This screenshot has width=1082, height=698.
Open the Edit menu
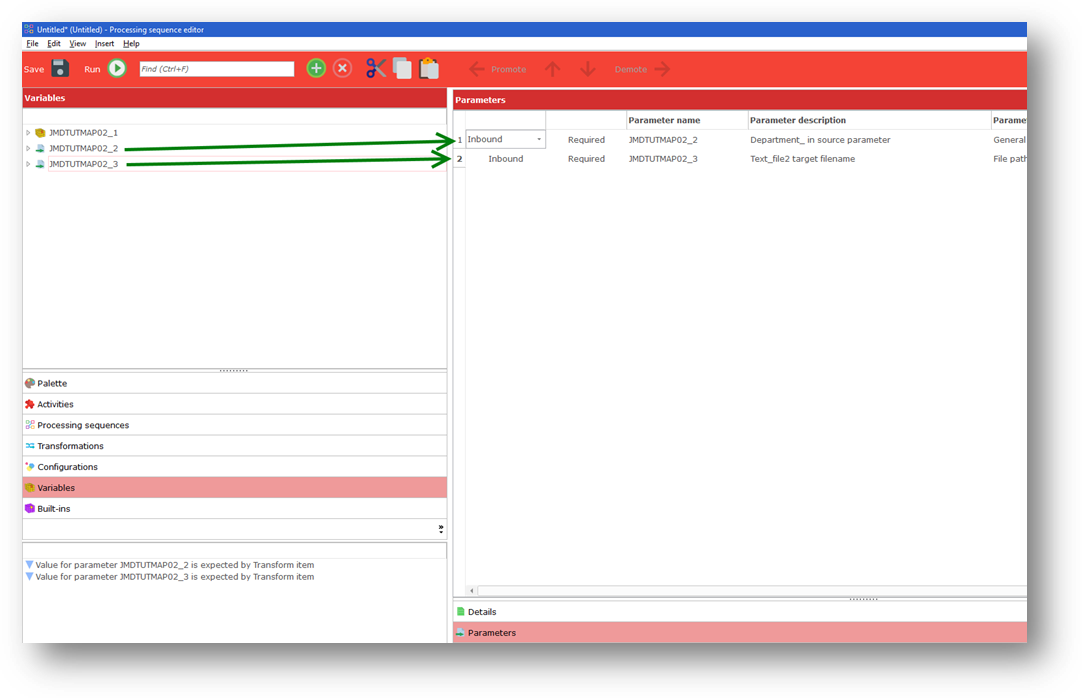pyautogui.click(x=54, y=43)
